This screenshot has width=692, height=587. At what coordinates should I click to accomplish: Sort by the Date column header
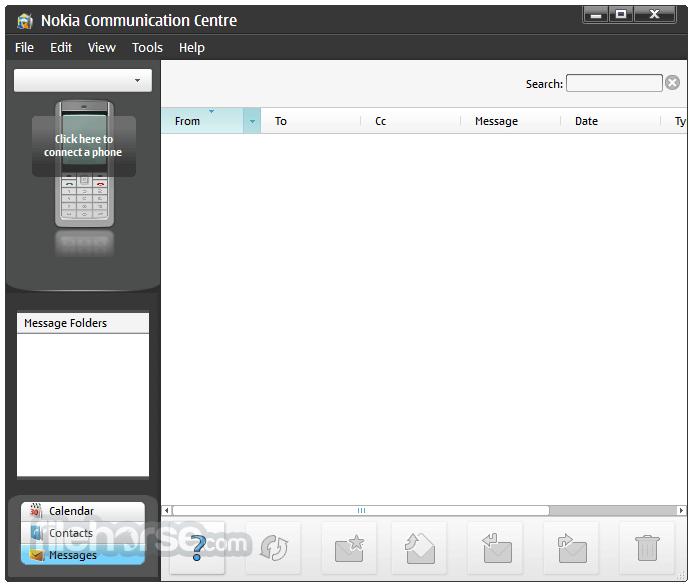611,121
